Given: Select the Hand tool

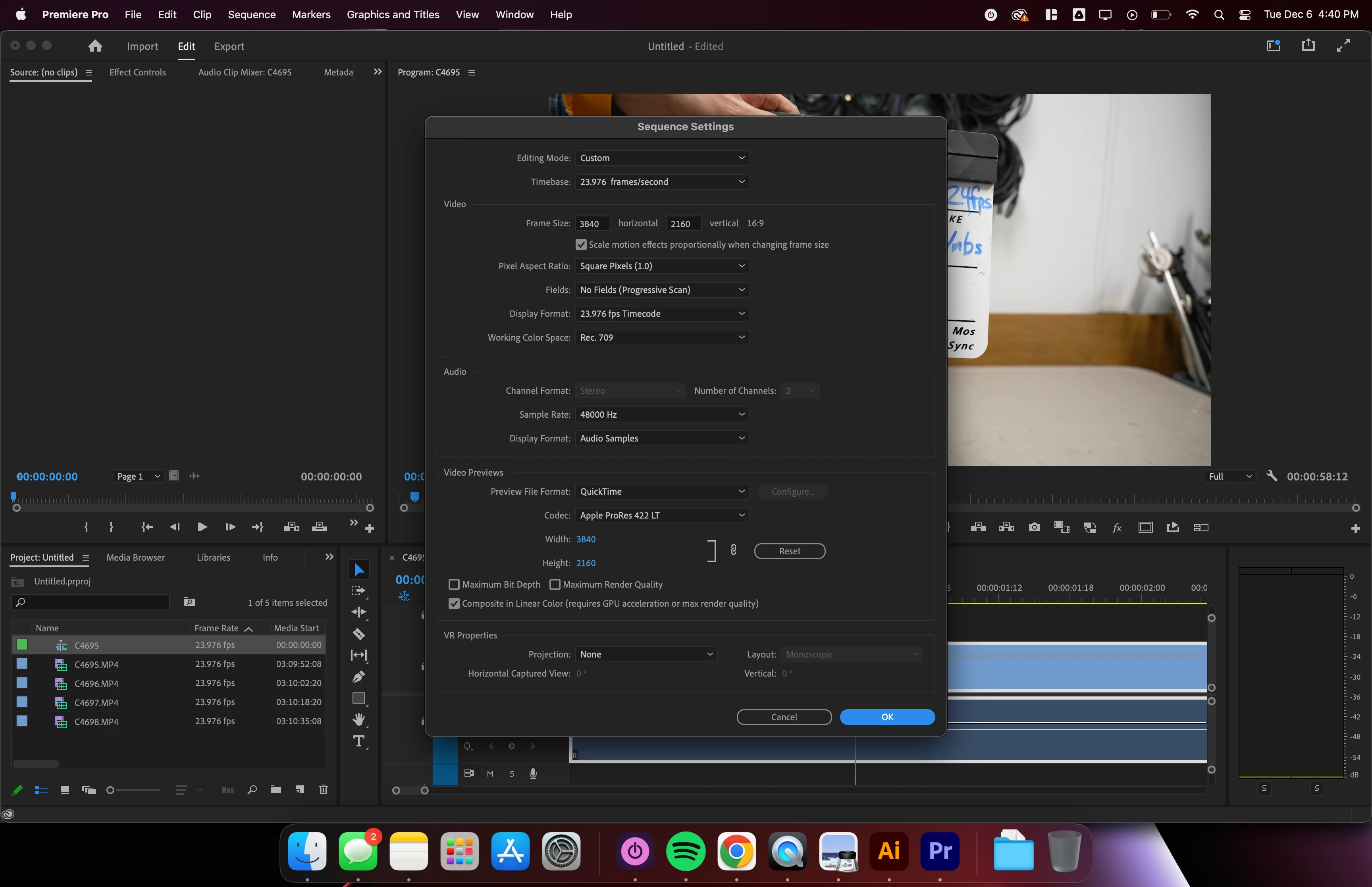Looking at the screenshot, I should 359,719.
